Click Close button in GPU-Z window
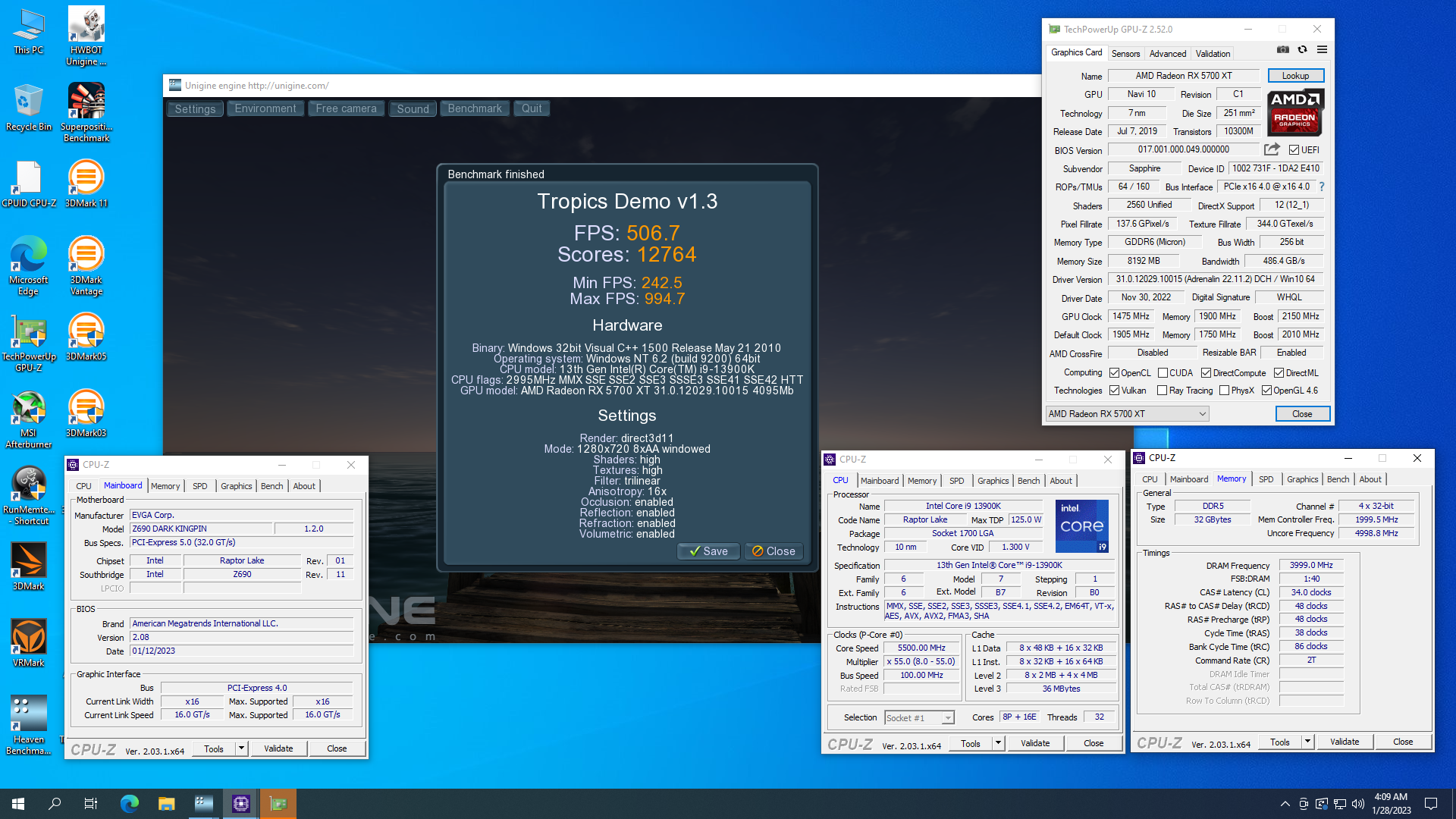Viewport: 1456px width, 819px height. [1302, 414]
